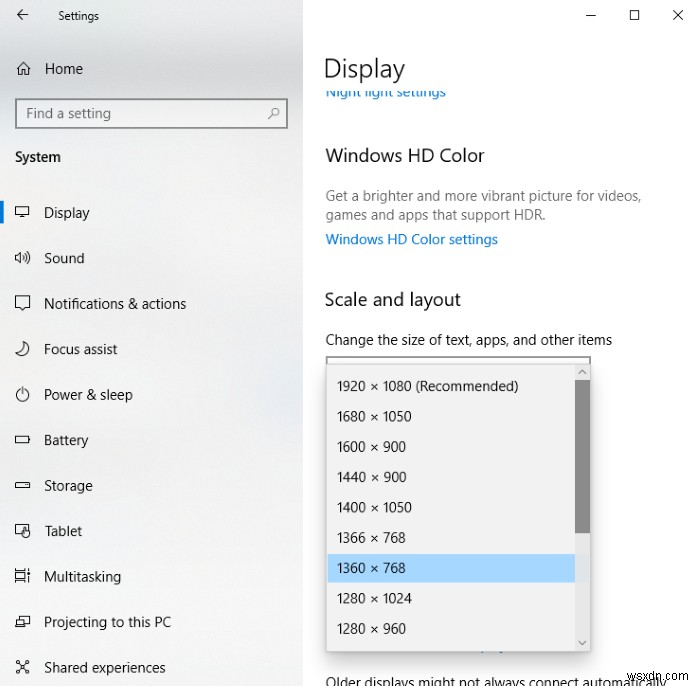Choose 1920 × 1080 (Recommended) resolution
The width and height of the screenshot is (700, 686).
(451, 386)
